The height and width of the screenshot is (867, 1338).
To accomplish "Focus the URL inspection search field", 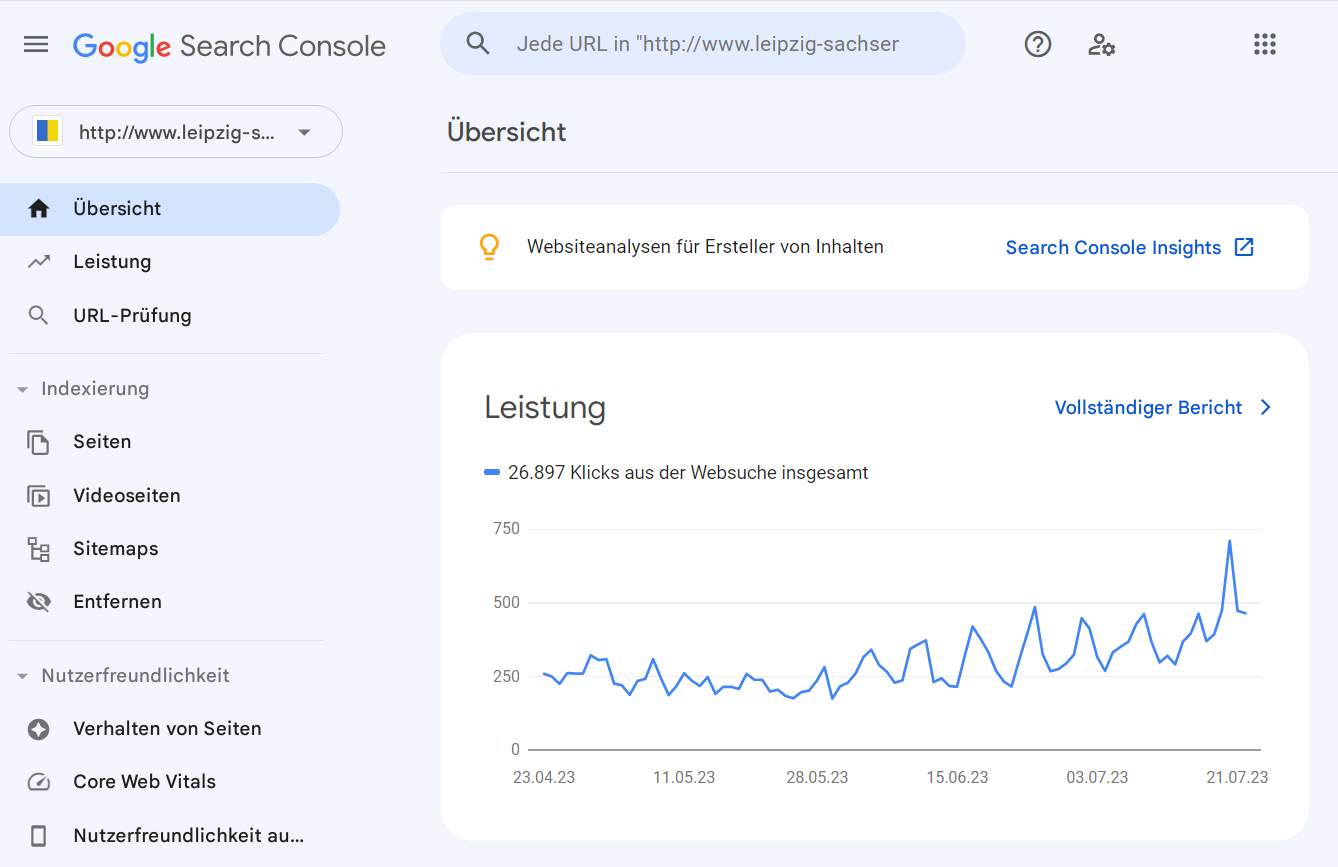I will click(703, 44).
